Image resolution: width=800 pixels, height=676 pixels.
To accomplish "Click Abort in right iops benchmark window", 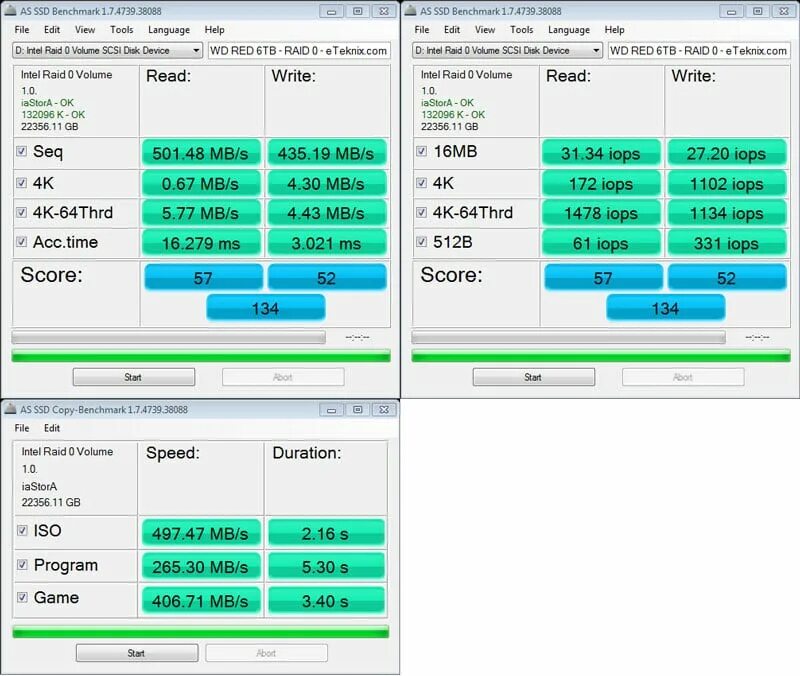I will click(683, 377).
